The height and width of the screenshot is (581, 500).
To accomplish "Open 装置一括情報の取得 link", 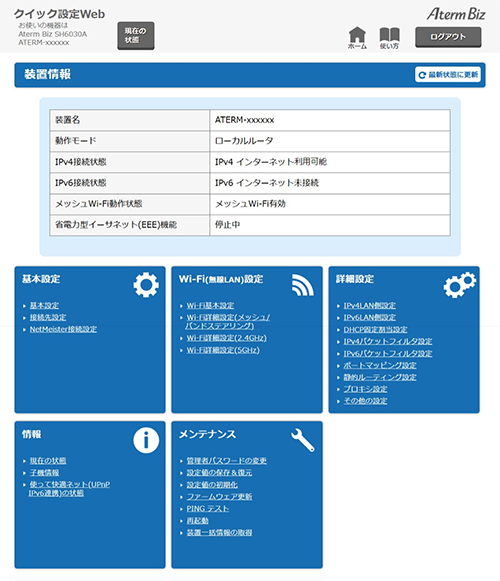I will pyautogui.click(x=219, y=532).
